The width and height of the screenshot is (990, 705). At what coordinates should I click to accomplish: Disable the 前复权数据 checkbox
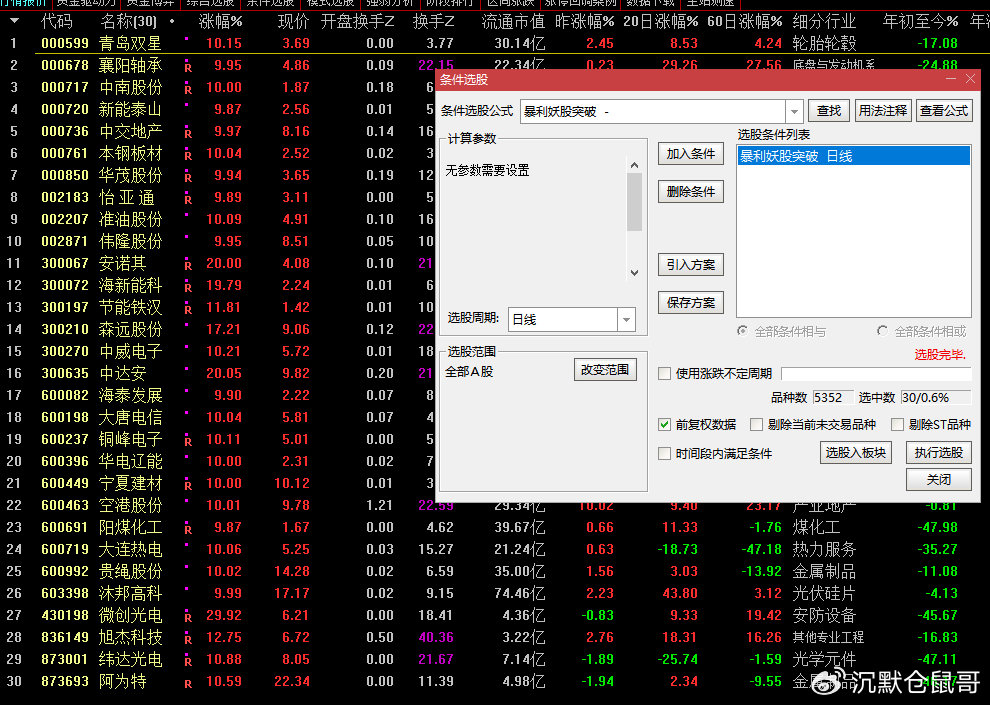click(x=665, y=424)
